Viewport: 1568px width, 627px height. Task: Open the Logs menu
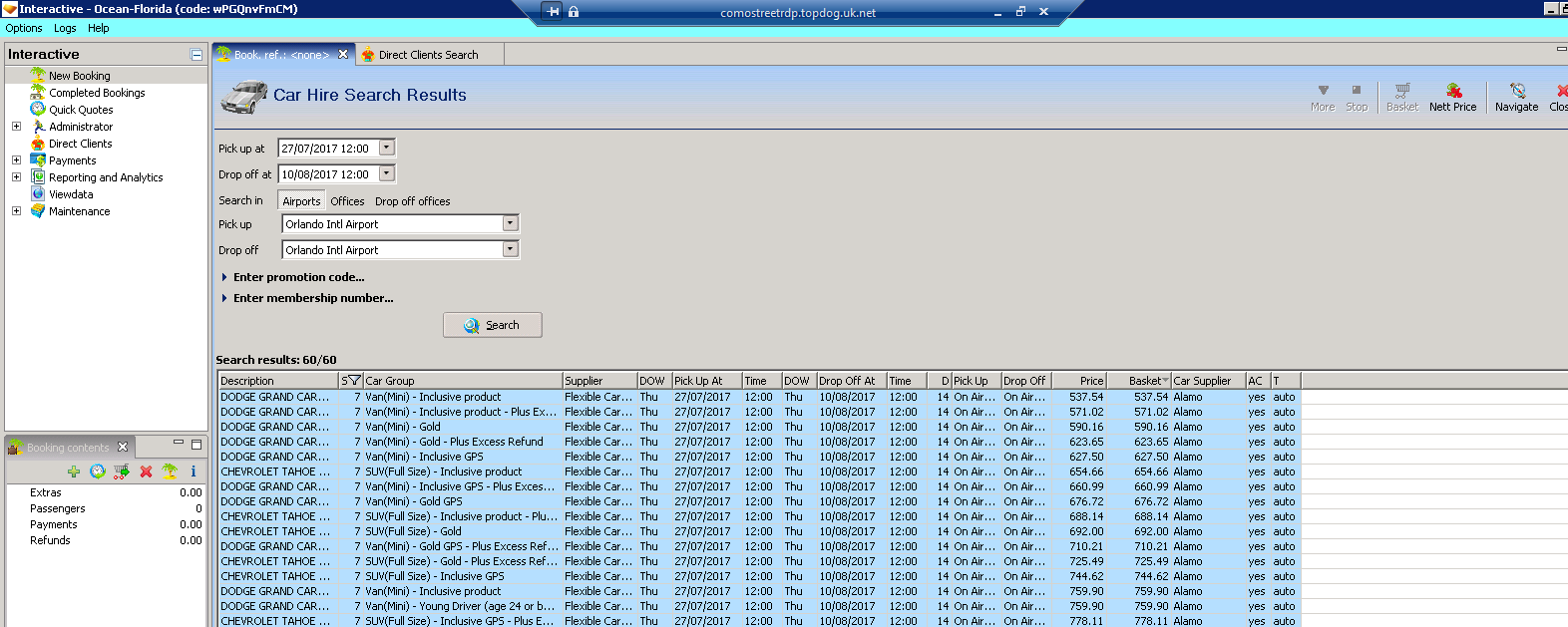(65, 28)
